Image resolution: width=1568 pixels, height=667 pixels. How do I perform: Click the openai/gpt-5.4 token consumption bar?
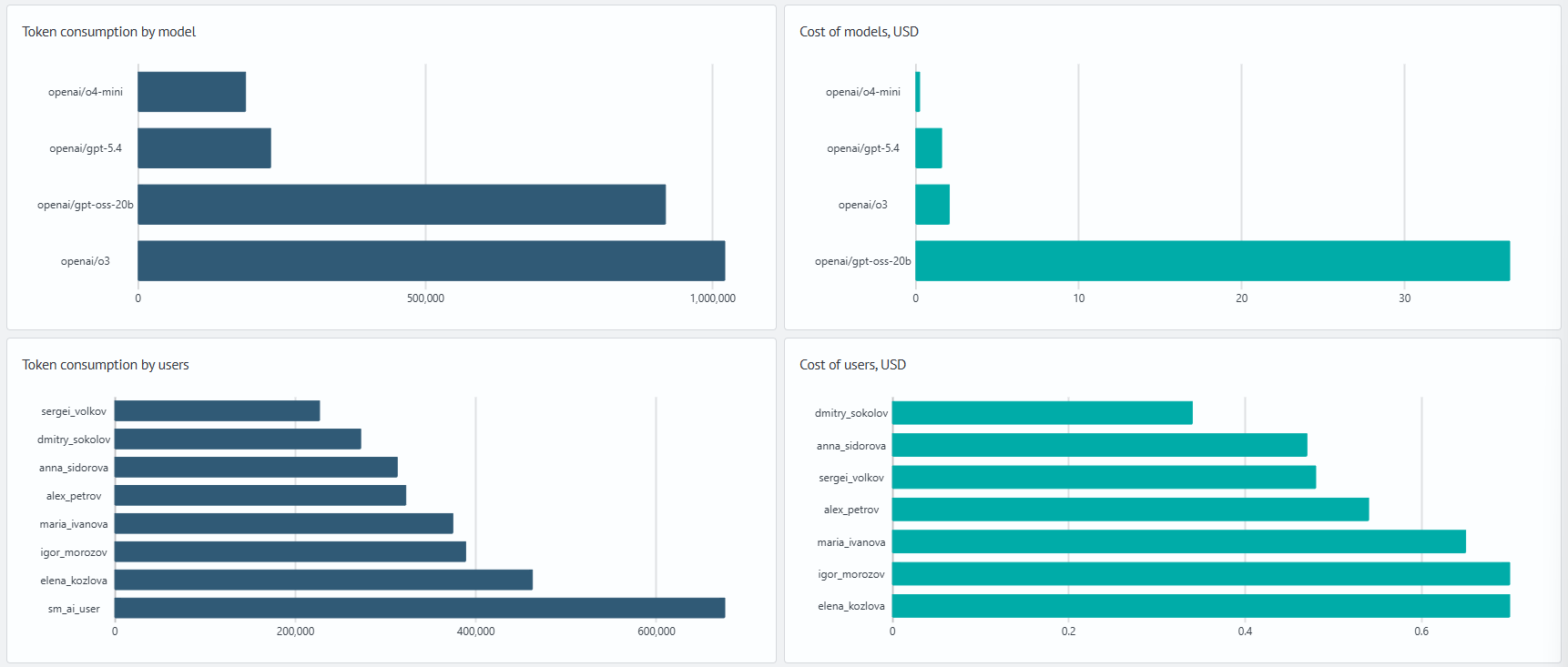(x=205, y=148)
